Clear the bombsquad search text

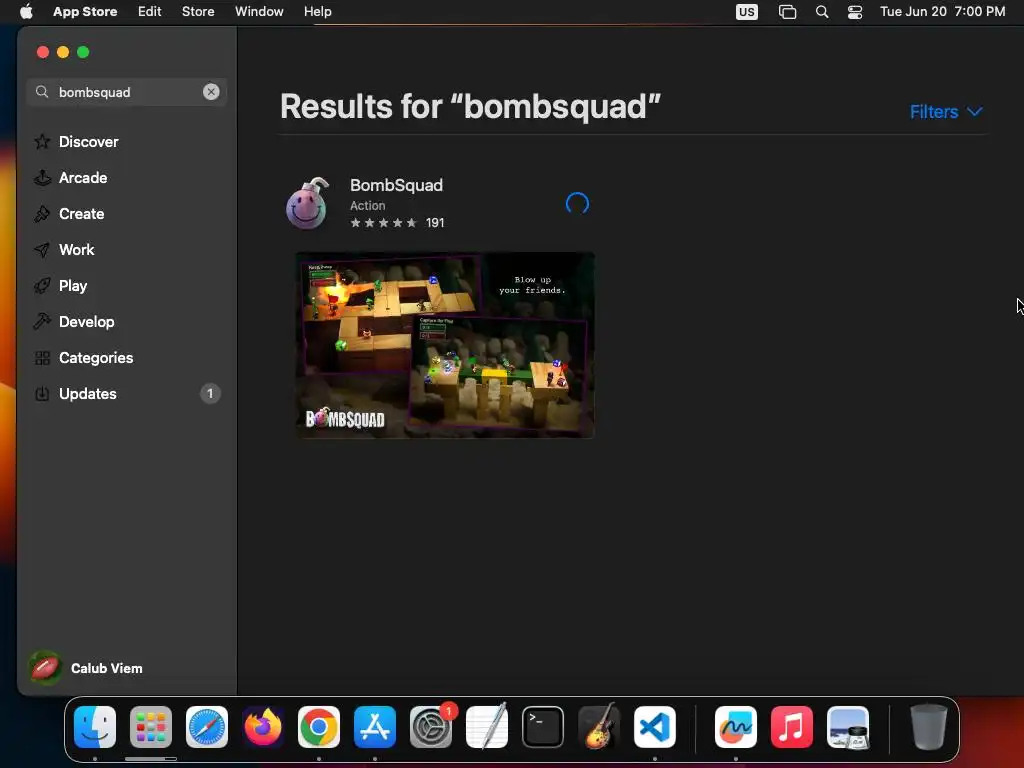[x=211, y=92]
